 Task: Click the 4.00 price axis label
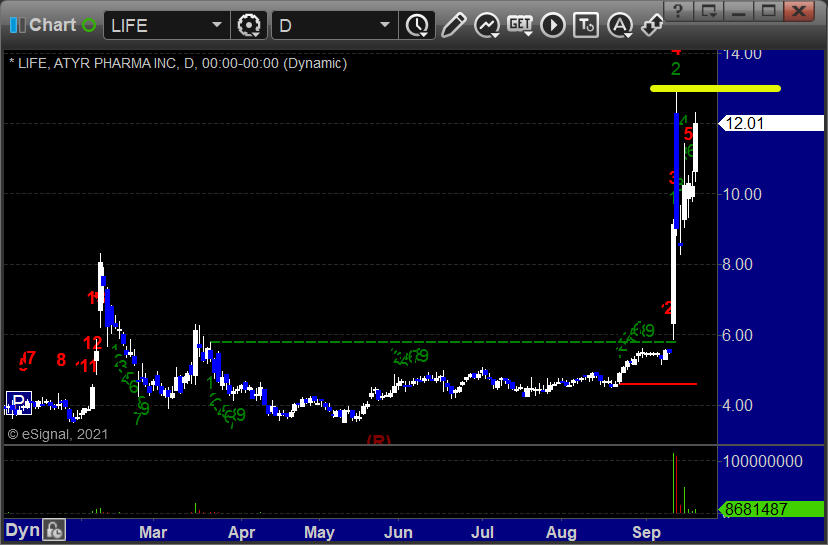click(x=737, y=406)
